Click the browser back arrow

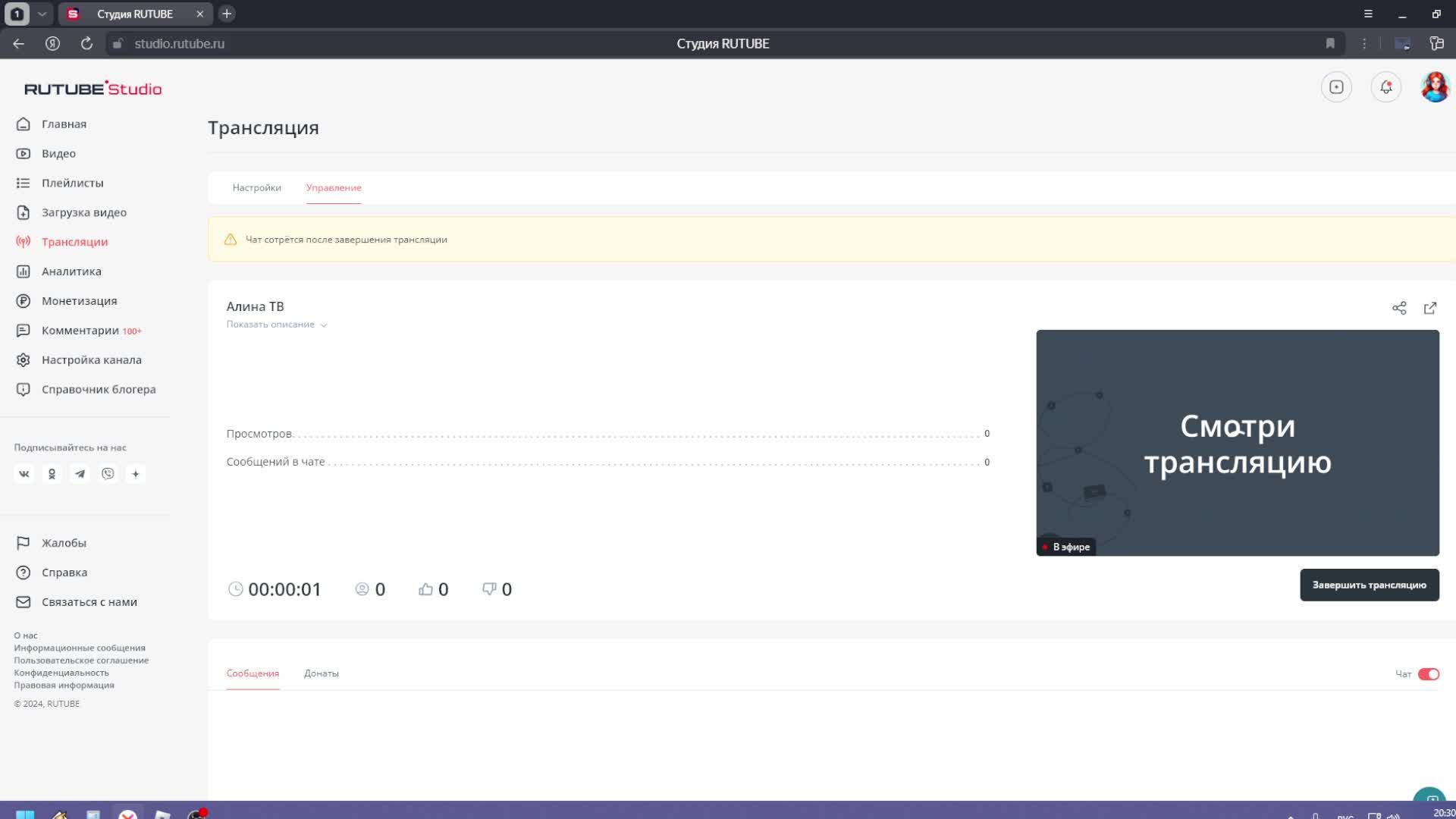pos(19,44)
